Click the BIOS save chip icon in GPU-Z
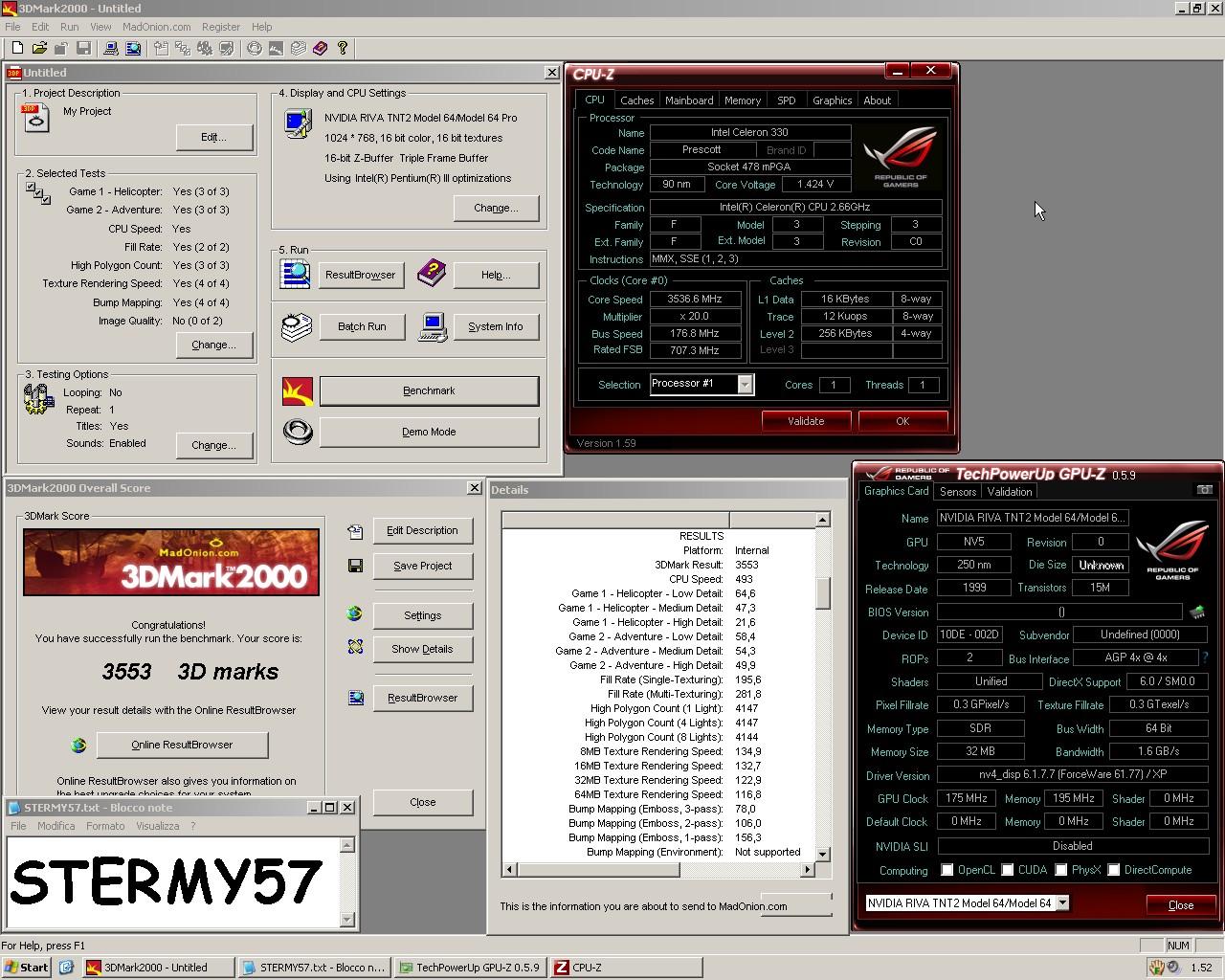 pyautogui.click(x=1196, y=612)
